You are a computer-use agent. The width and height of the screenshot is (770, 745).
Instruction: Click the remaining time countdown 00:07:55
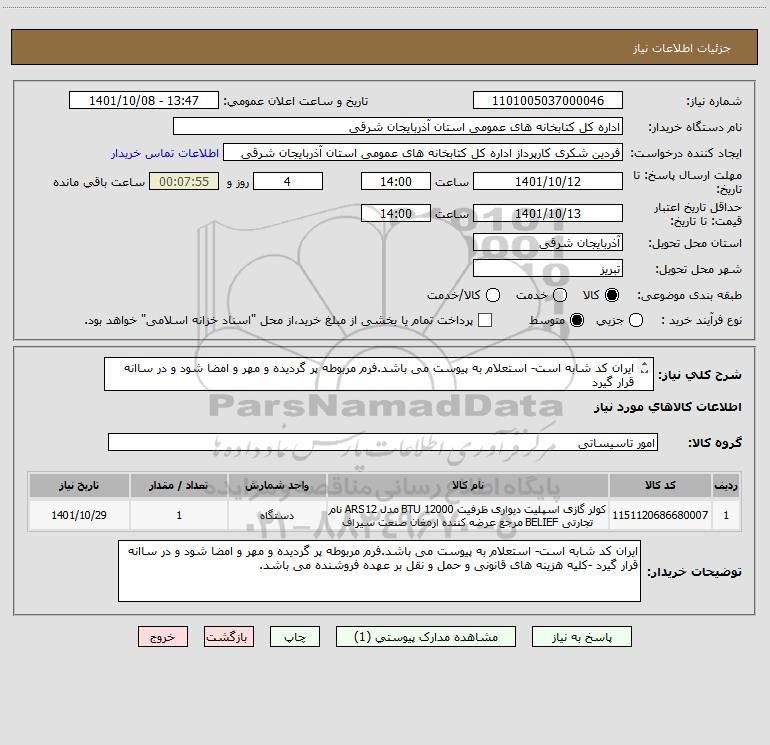click(184, 181)
